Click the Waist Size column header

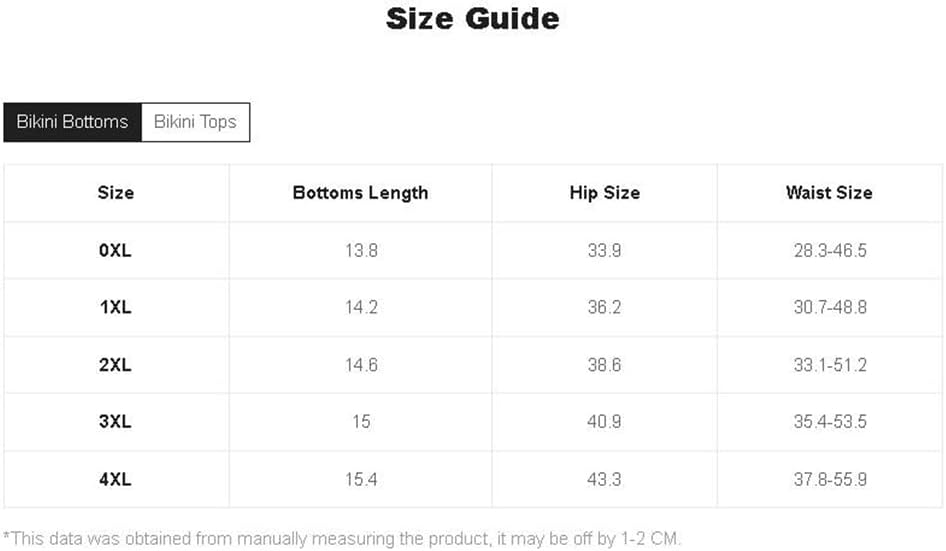pos(829,193)
